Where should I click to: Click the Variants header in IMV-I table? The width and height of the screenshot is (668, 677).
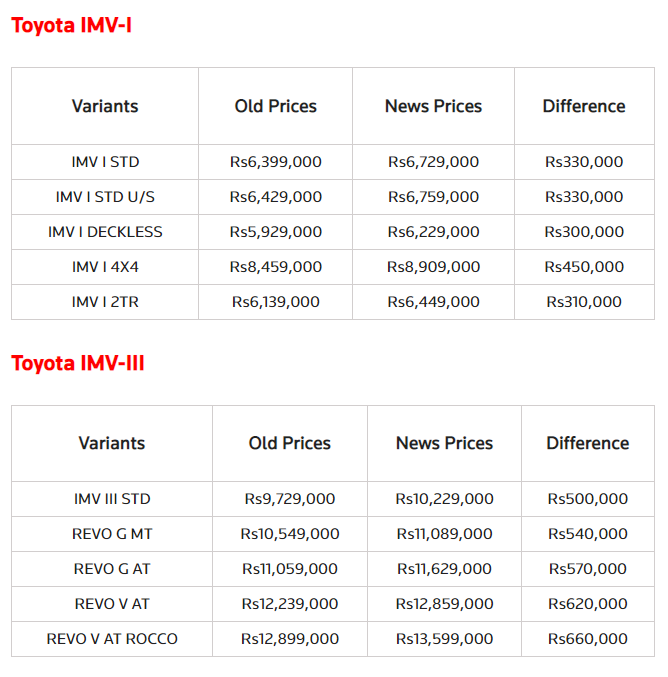105,106
